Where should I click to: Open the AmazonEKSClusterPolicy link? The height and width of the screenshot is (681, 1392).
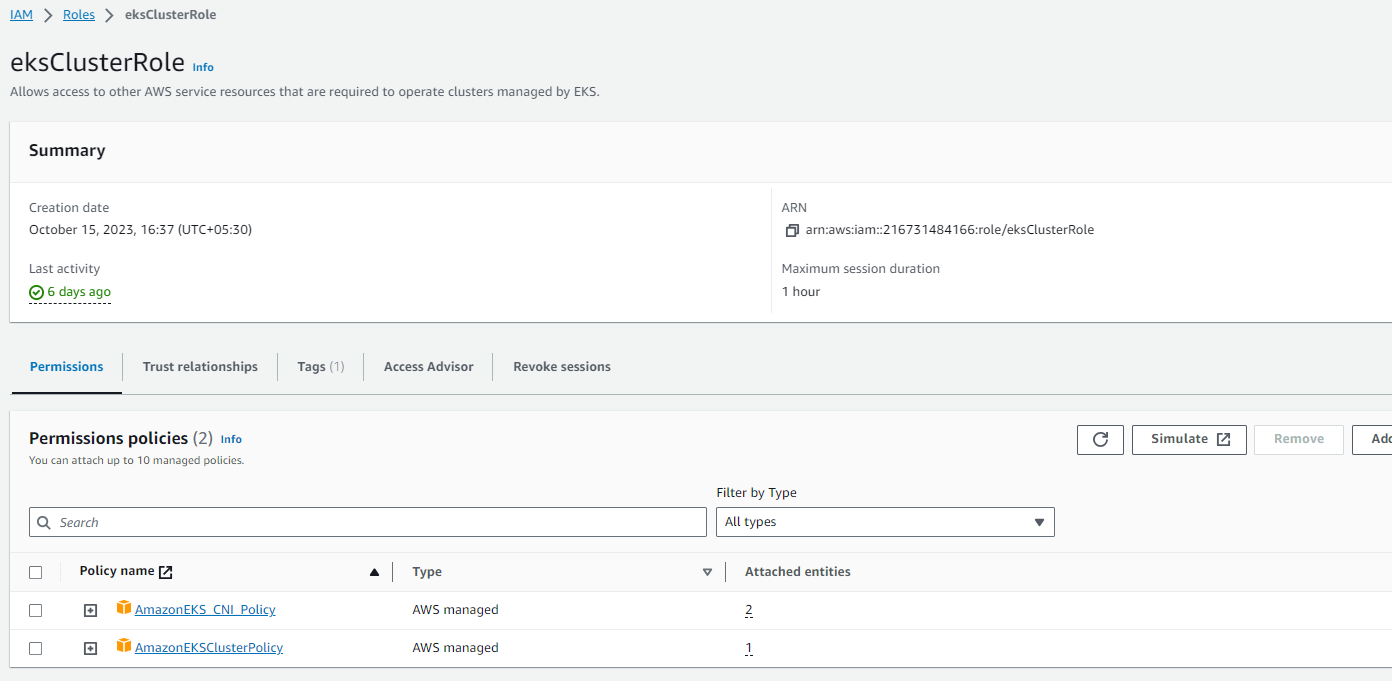[209, 648]
